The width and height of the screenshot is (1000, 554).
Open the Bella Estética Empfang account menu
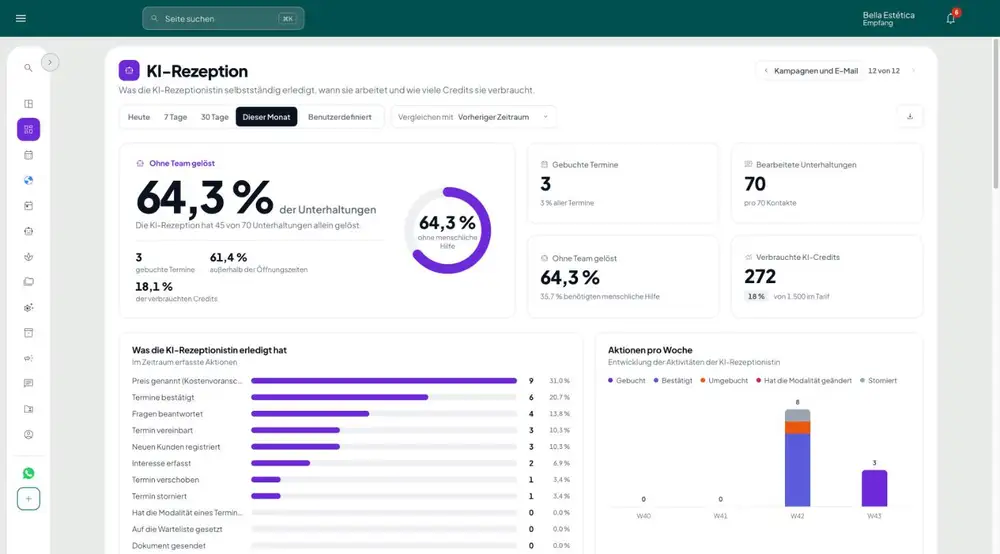point(888,18)
